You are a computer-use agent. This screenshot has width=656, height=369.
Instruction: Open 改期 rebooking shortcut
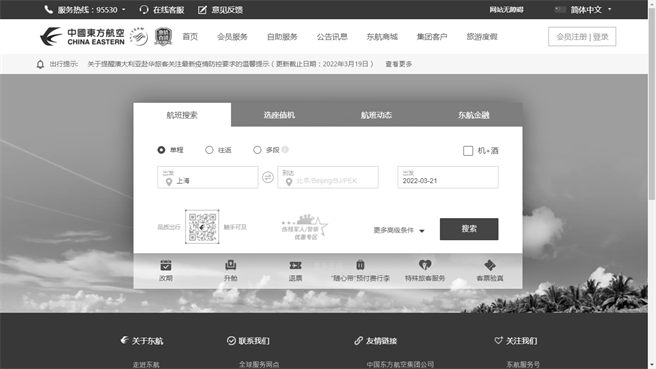[x=166, y=270]
